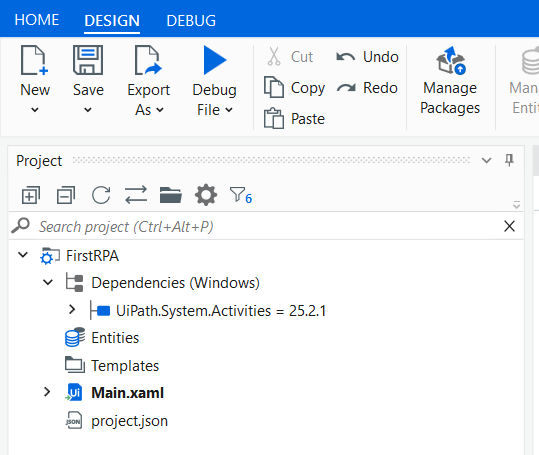Image resolution: width=539 pixels, height=455 pixels.
Task: Click the Paste label
Action: tap(308, 119)
